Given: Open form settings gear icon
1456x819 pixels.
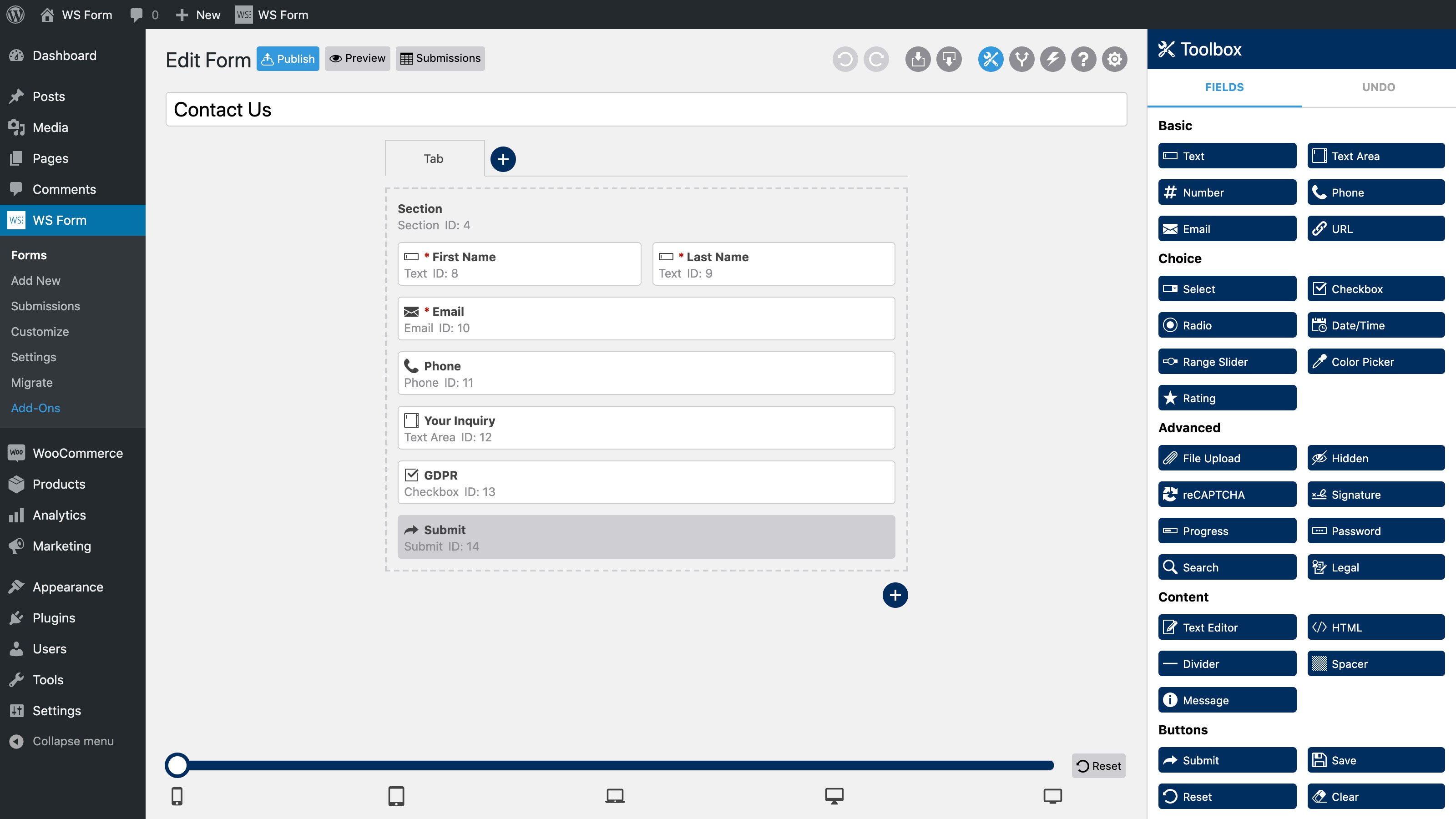Looking at the screenshot, I should click(1115, 59).
